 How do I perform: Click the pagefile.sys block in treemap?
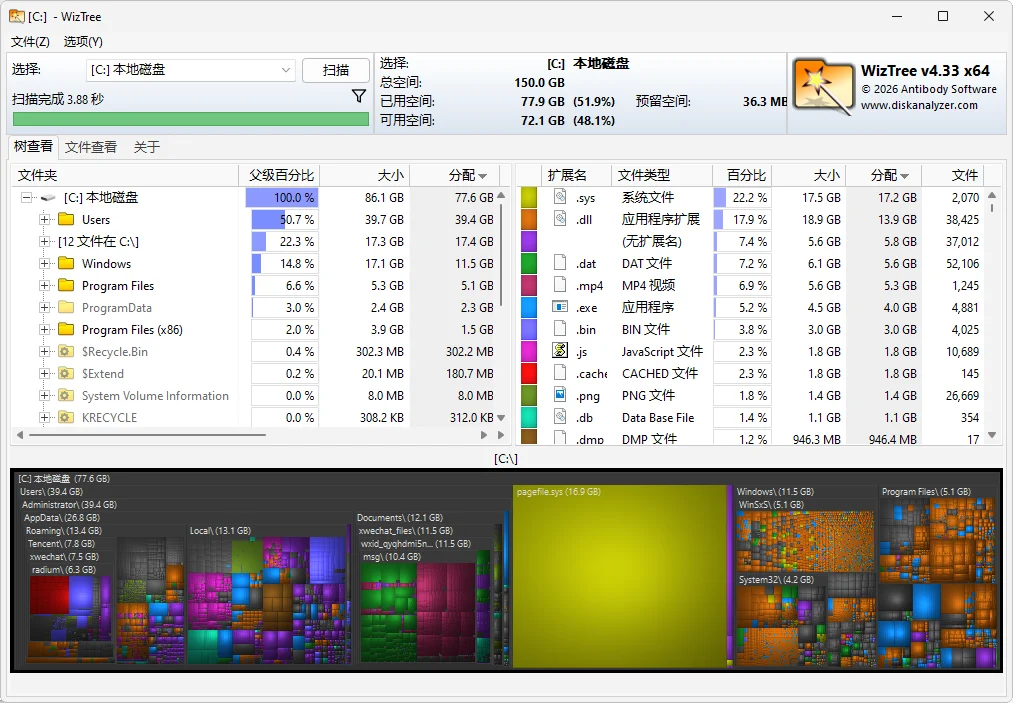click(620, 575)
